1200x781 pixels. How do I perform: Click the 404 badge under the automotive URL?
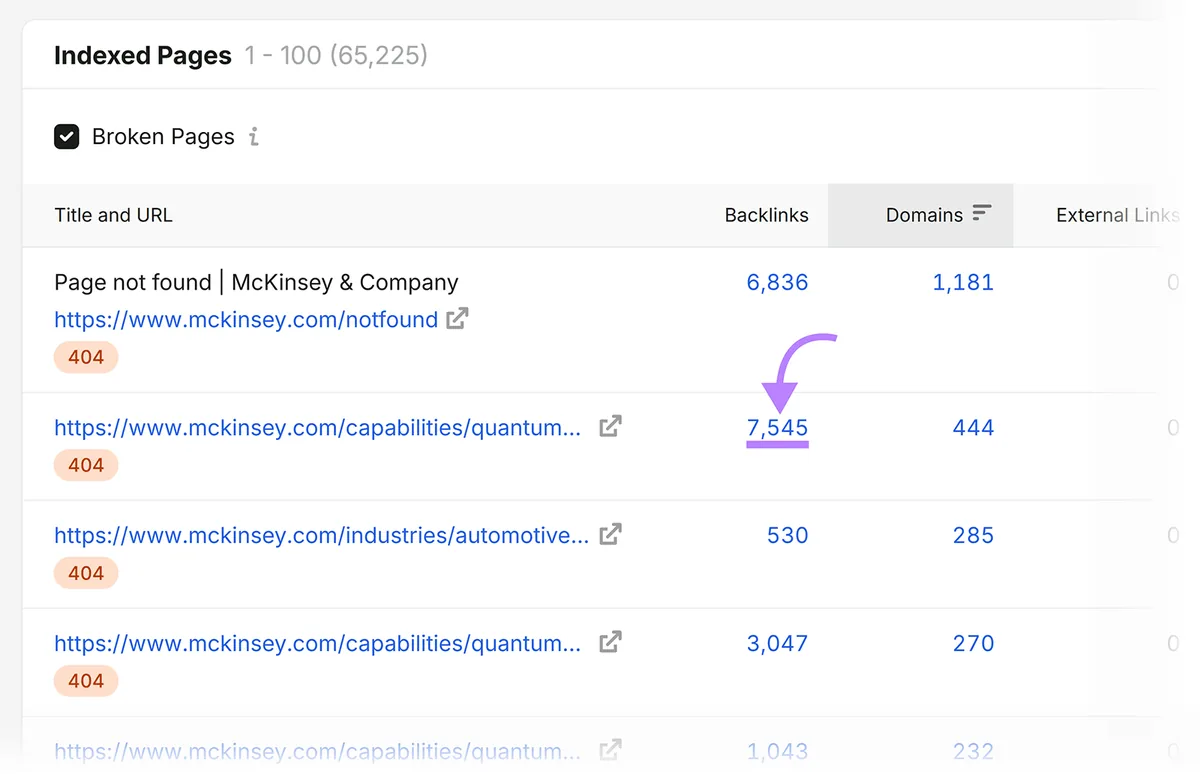[x=86, y=573]
